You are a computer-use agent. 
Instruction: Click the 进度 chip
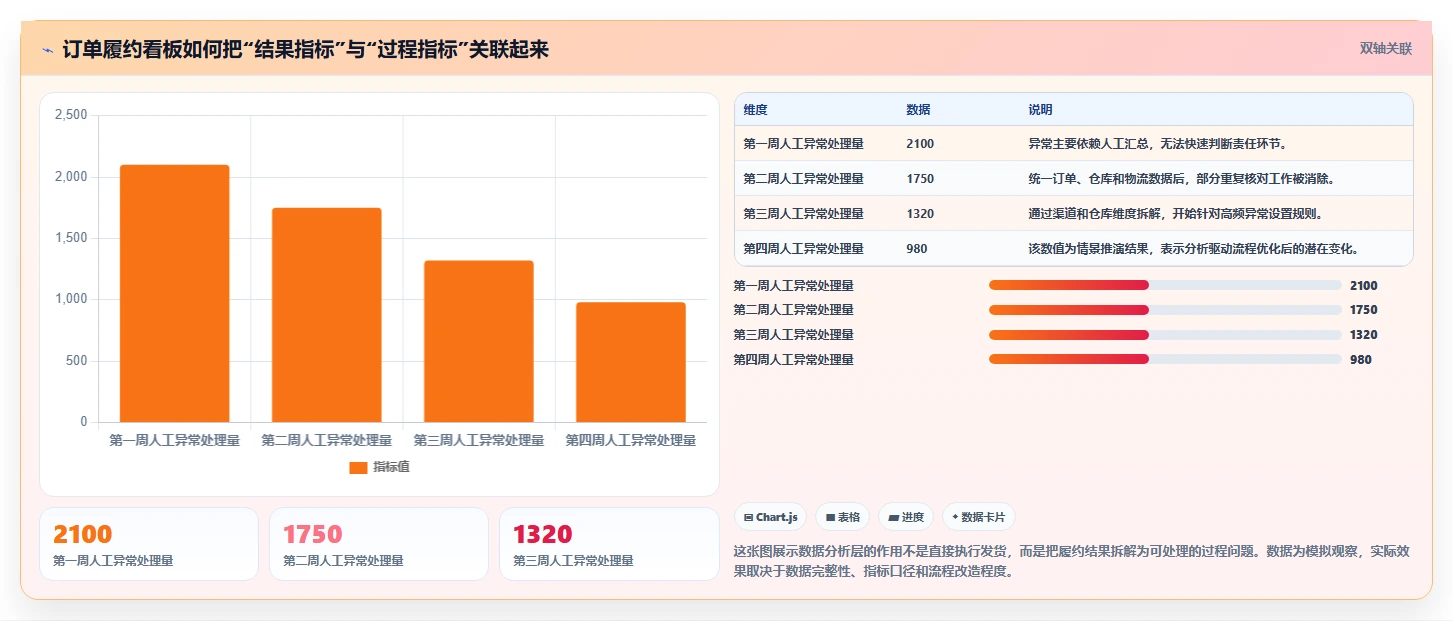[906, 517]
